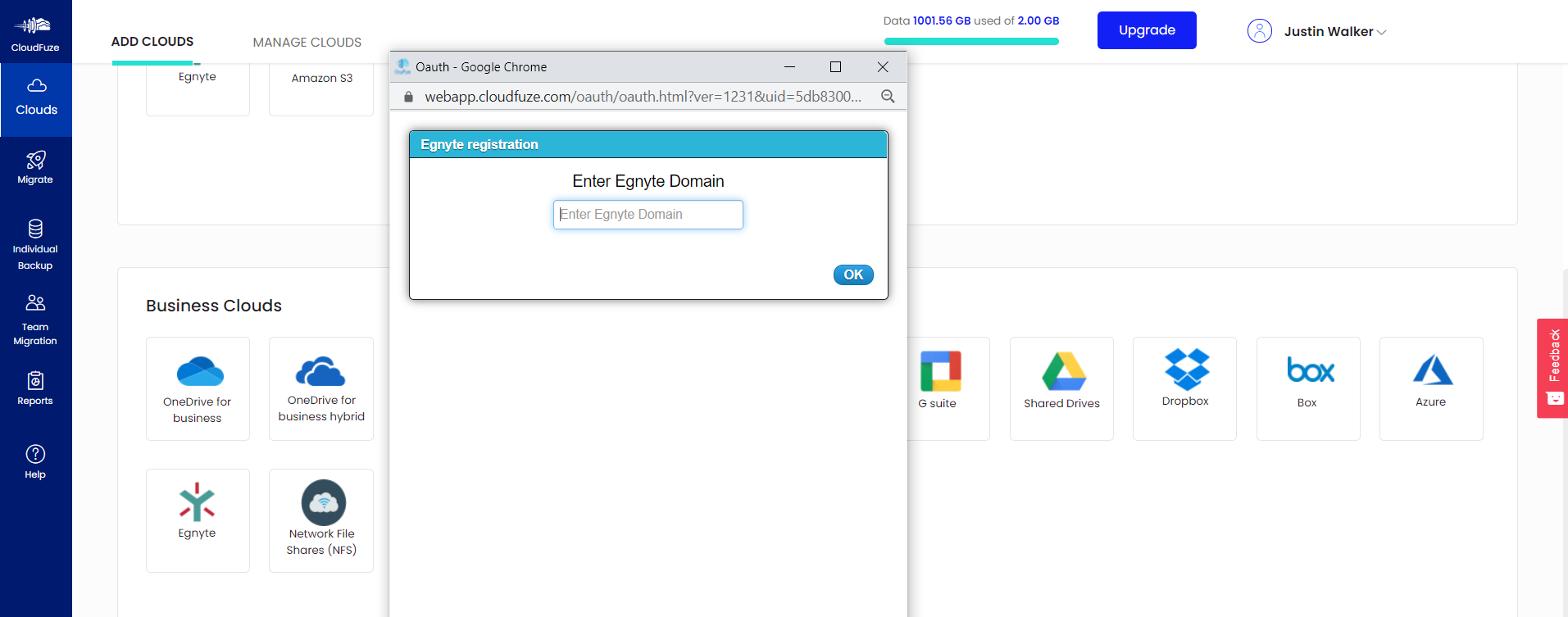Click the Oauth window URL text
The height and width of the screenshot is (617, 1568).
[643, 97]
